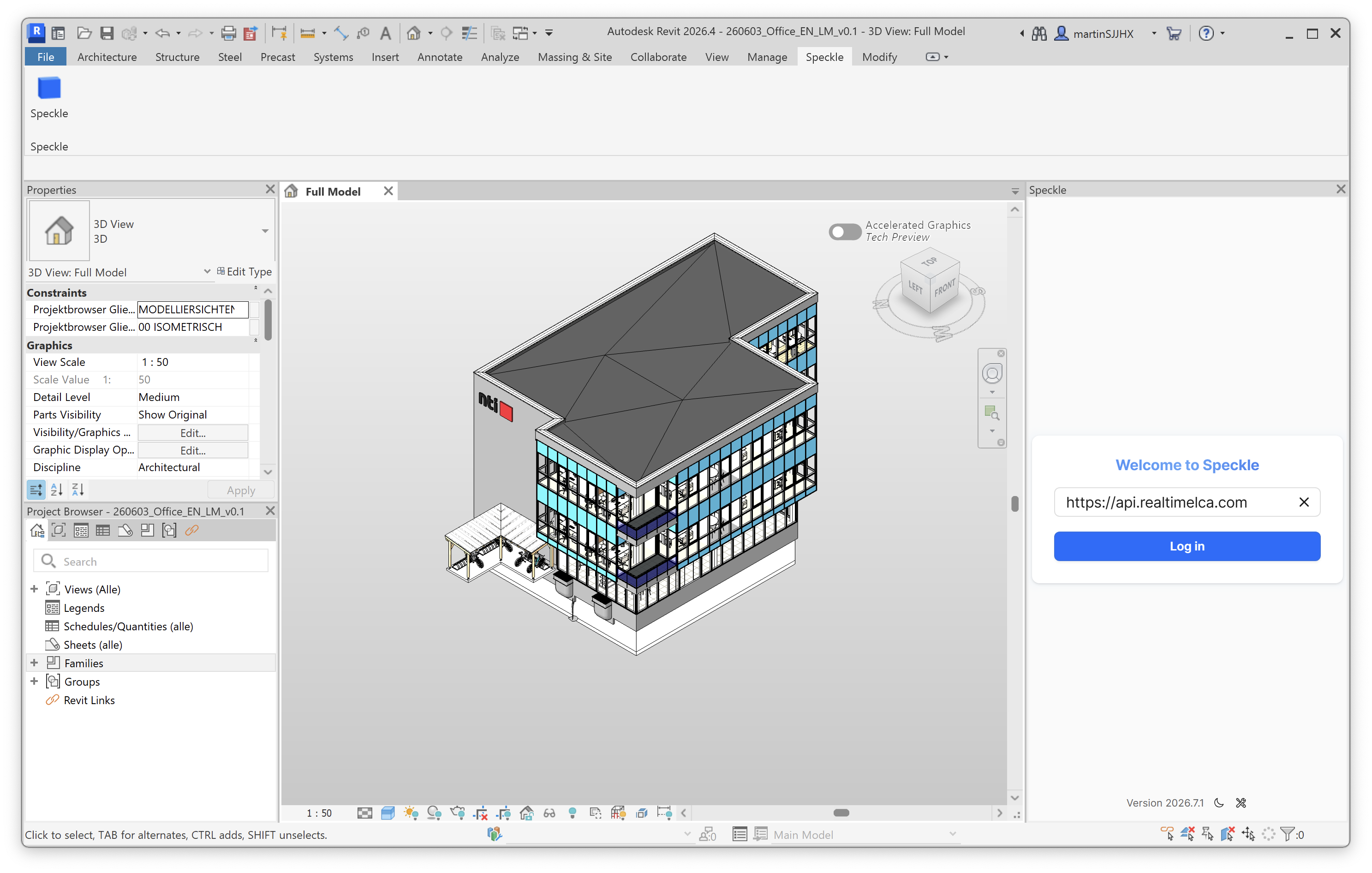Clear the Speckle server URL field
This screenshot has height=873, width=1372.
1304,502
